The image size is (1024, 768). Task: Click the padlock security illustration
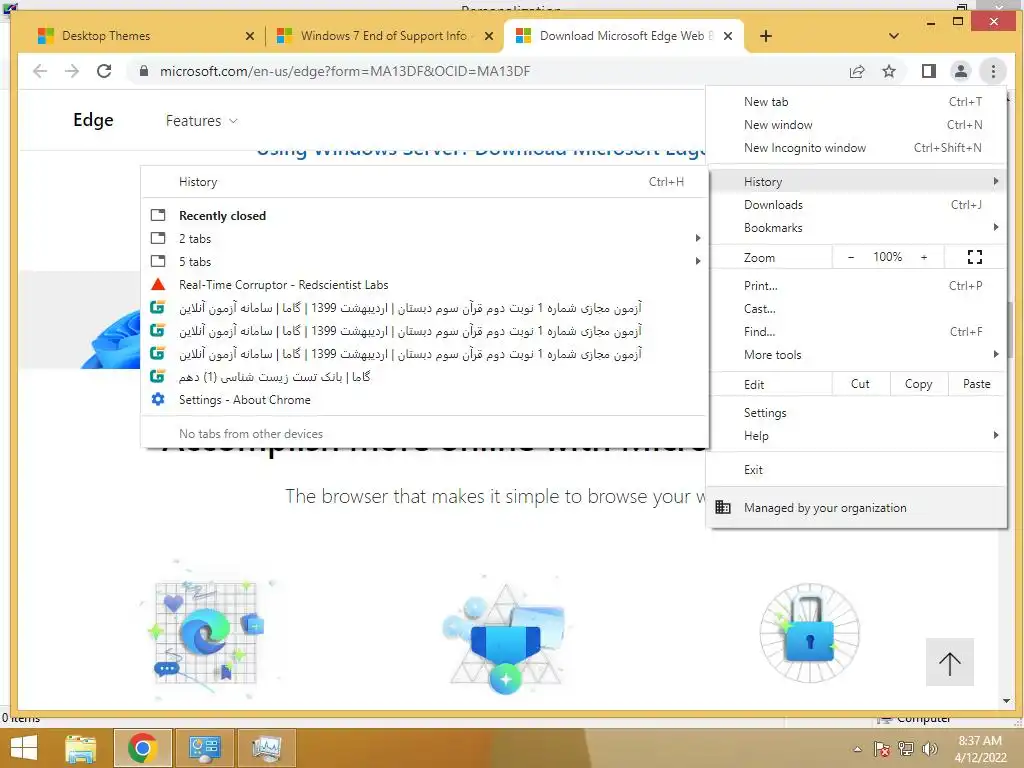pyautogui.click(x=810, y=632)
